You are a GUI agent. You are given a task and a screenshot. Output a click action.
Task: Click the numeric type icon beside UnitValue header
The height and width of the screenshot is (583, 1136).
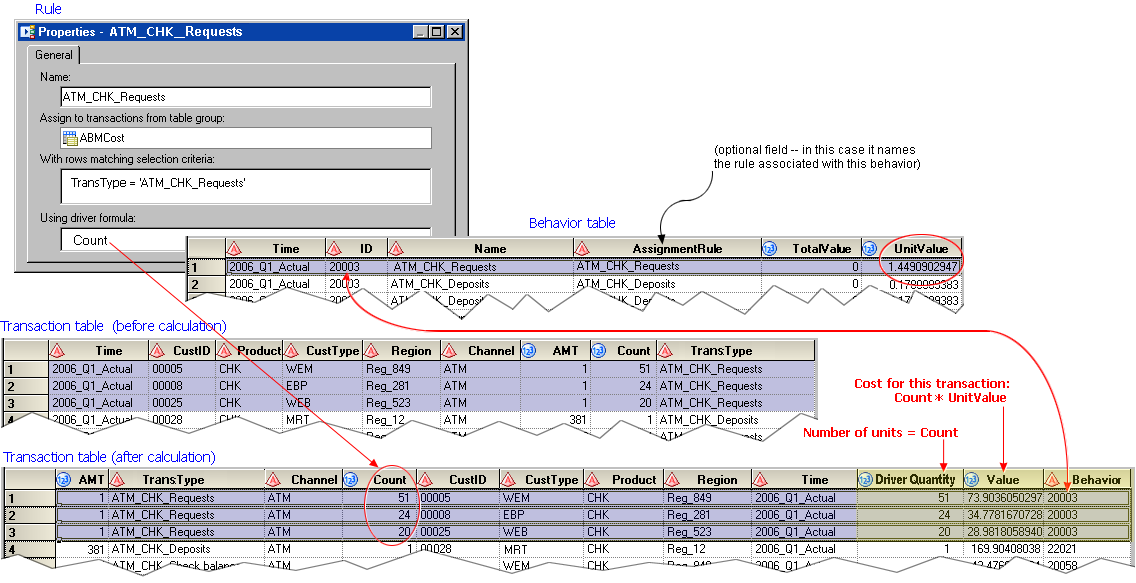(870, 248)
